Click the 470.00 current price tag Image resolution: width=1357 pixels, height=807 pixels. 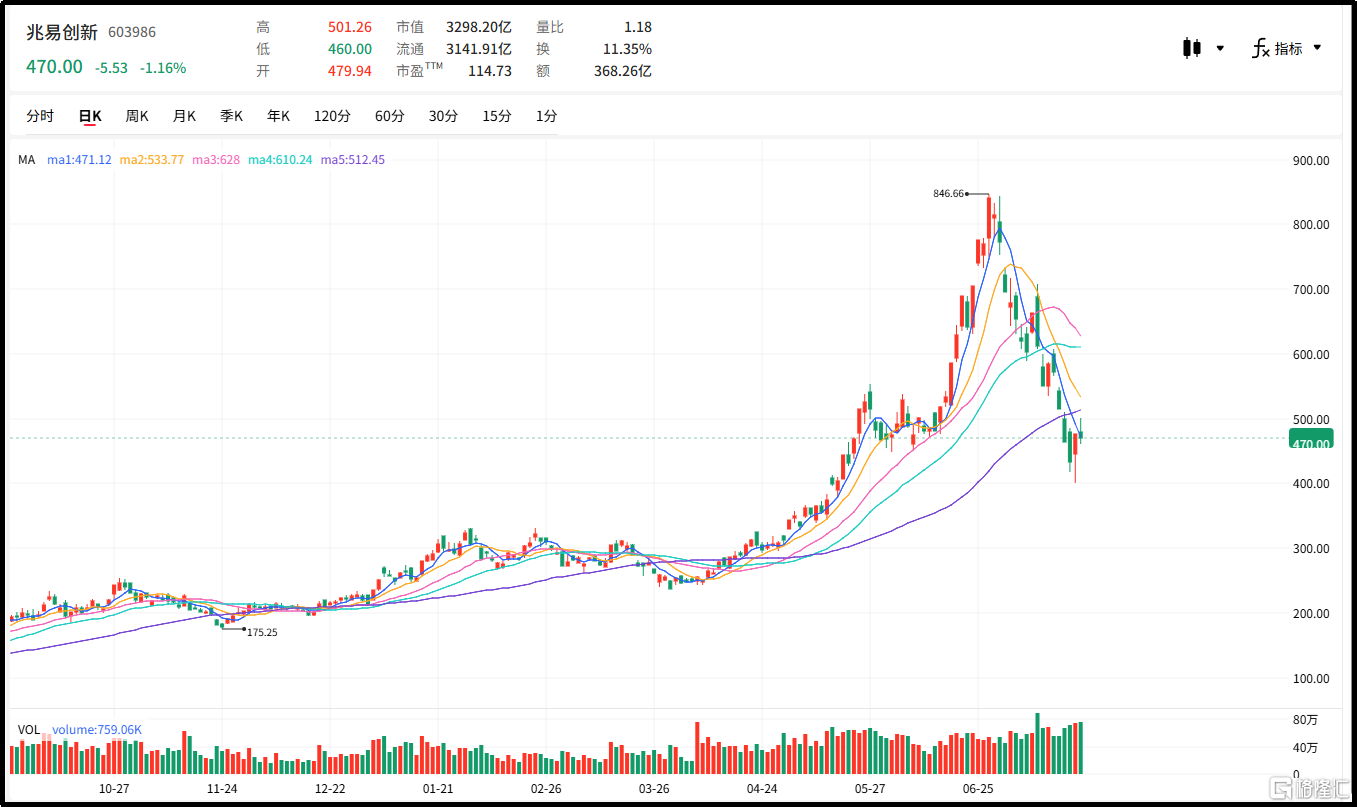[x=1310, y=444]
